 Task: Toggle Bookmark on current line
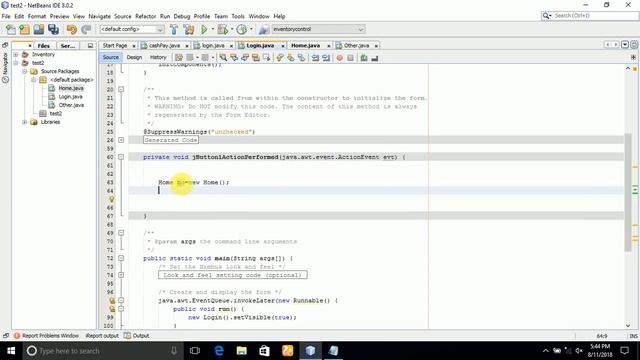[301, 58]
